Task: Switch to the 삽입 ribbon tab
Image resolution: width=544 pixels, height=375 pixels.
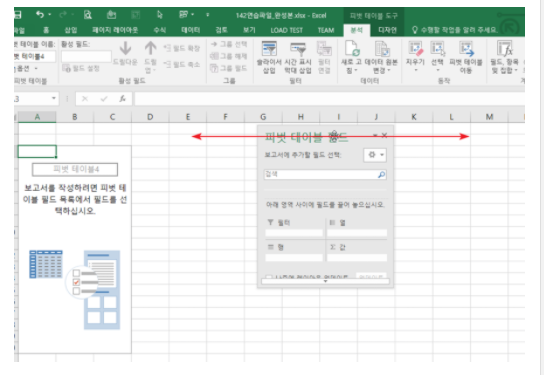Action: pos(71,30)
